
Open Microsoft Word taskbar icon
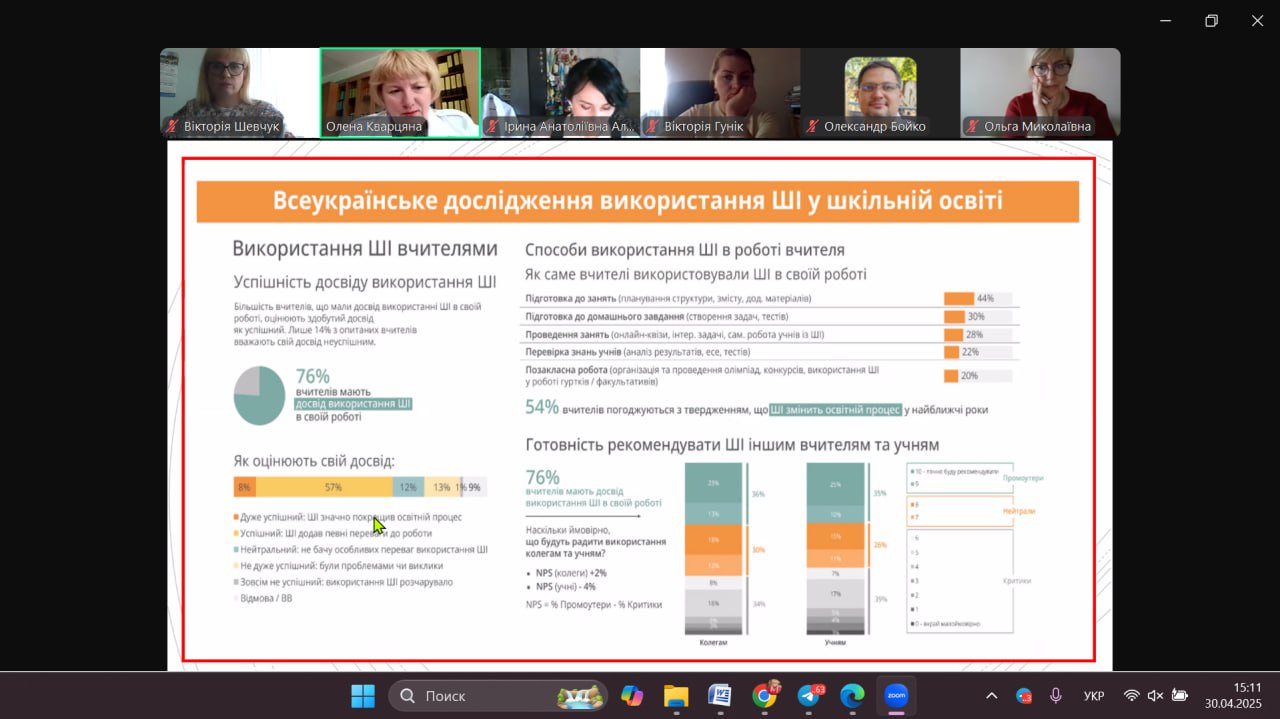click(x=720, y=695)
